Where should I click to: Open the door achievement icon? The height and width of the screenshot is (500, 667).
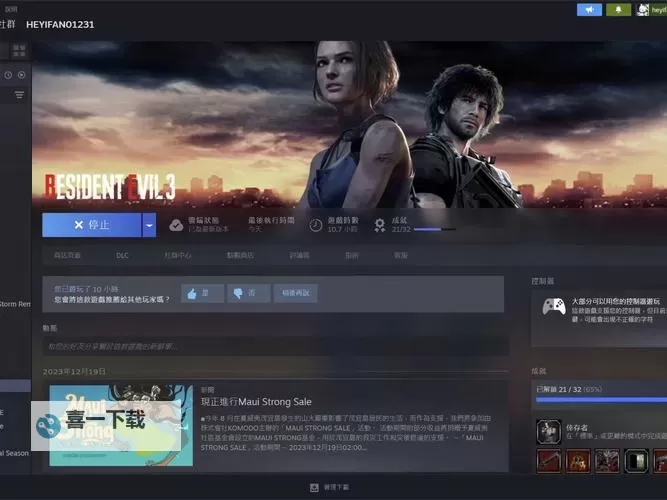[636, 461]
